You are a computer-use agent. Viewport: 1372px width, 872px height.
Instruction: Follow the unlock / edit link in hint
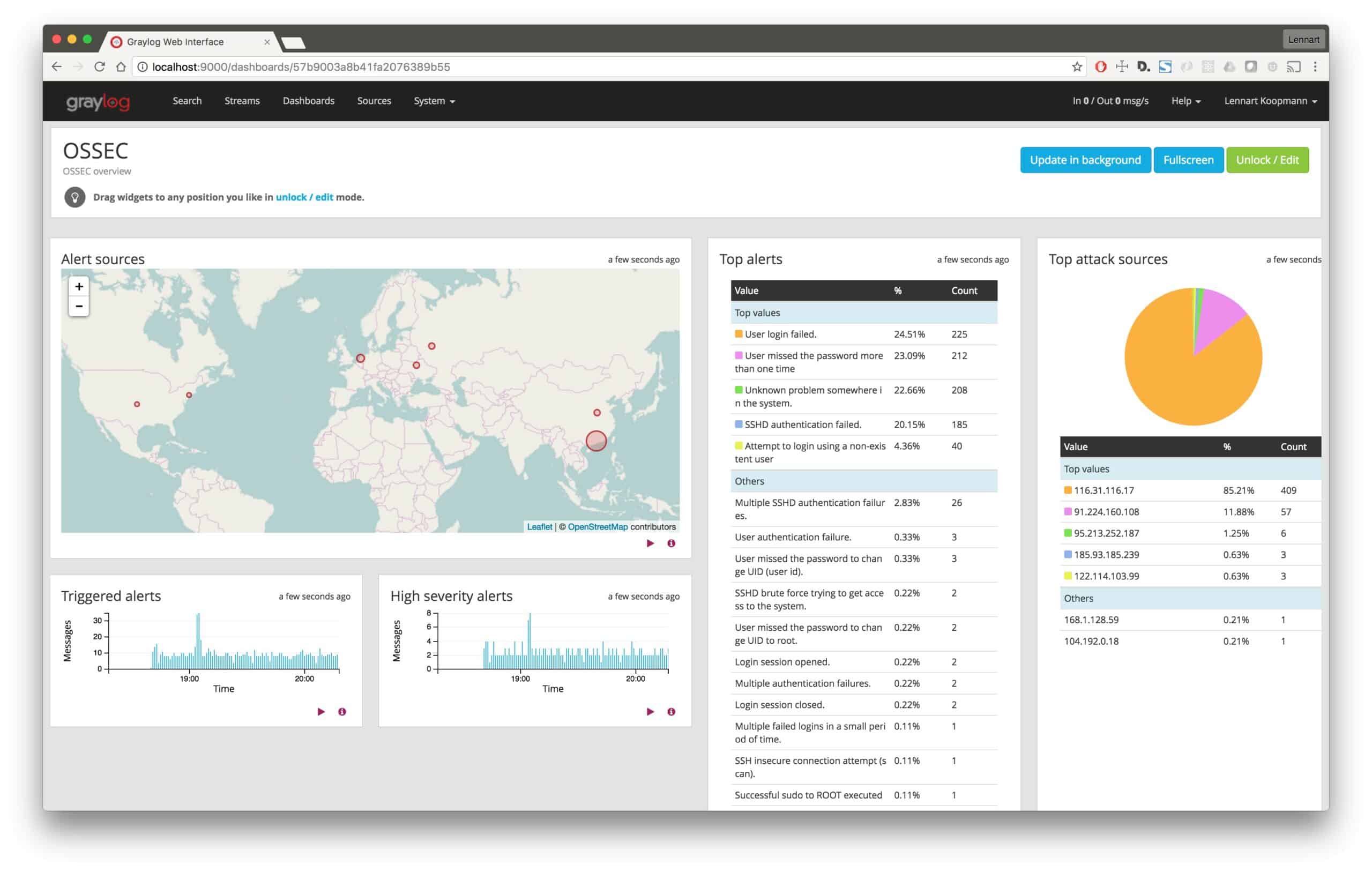pos(304,197)
